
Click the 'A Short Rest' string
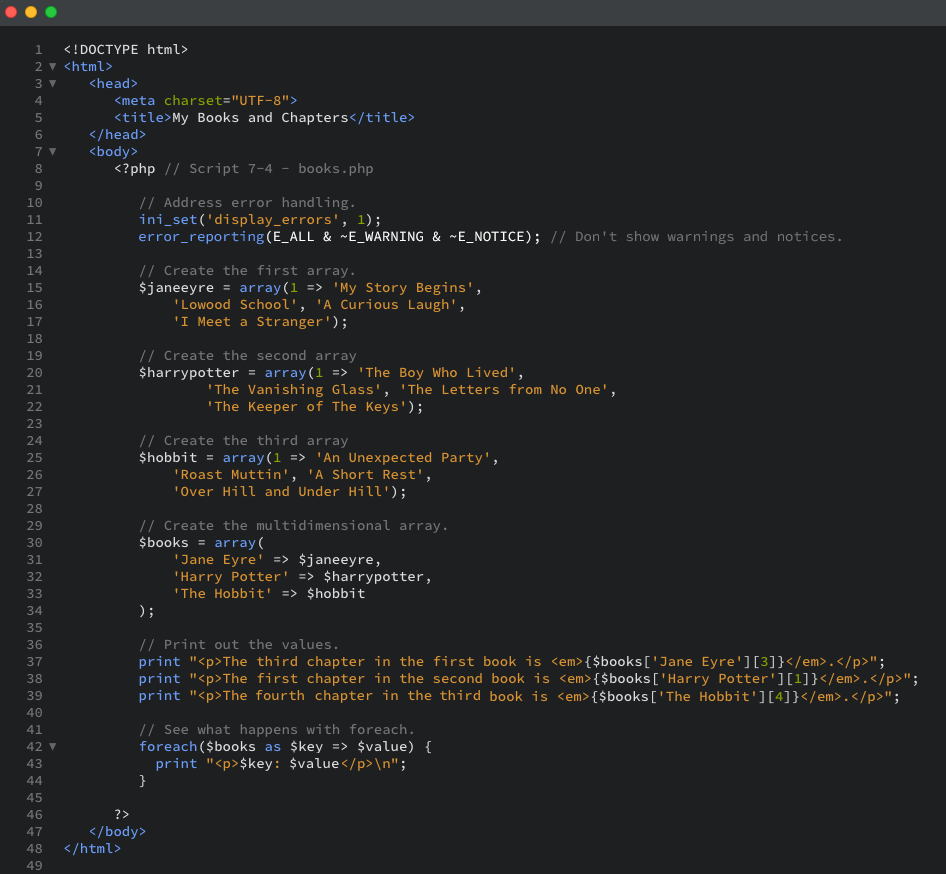coord(365,475)
